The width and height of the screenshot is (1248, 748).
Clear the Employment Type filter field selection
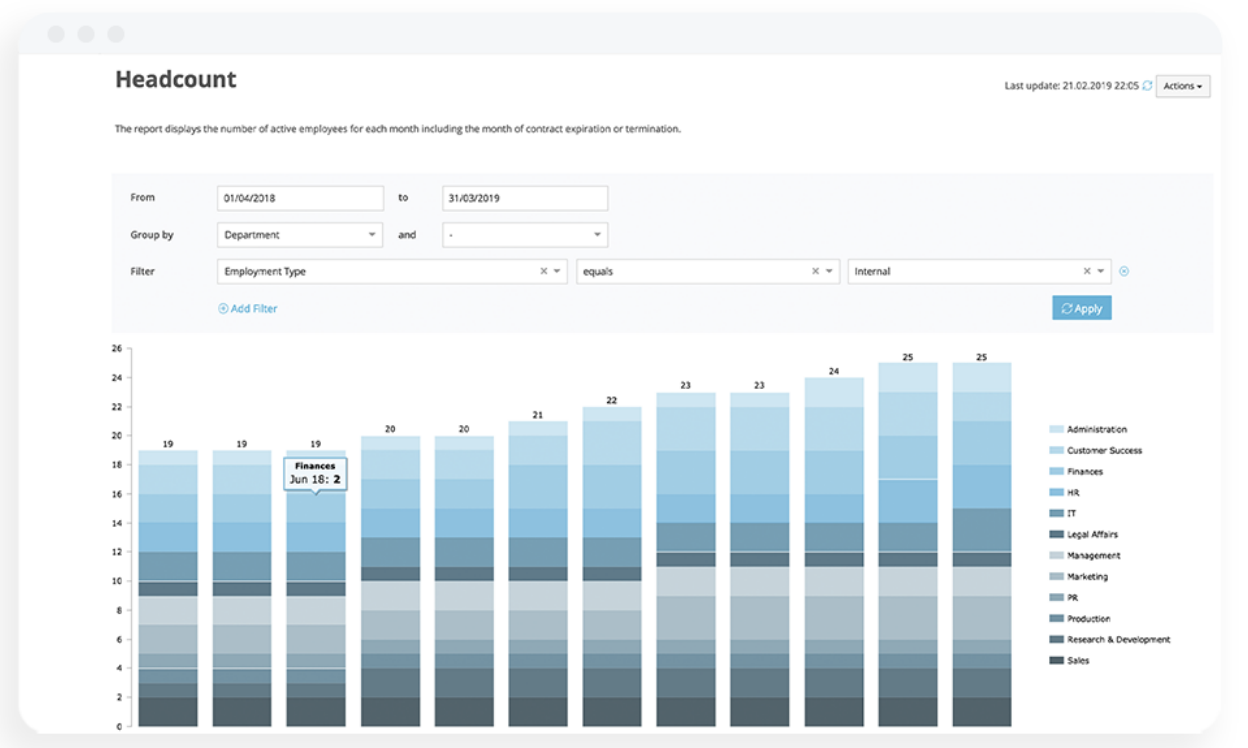point(544,271)
